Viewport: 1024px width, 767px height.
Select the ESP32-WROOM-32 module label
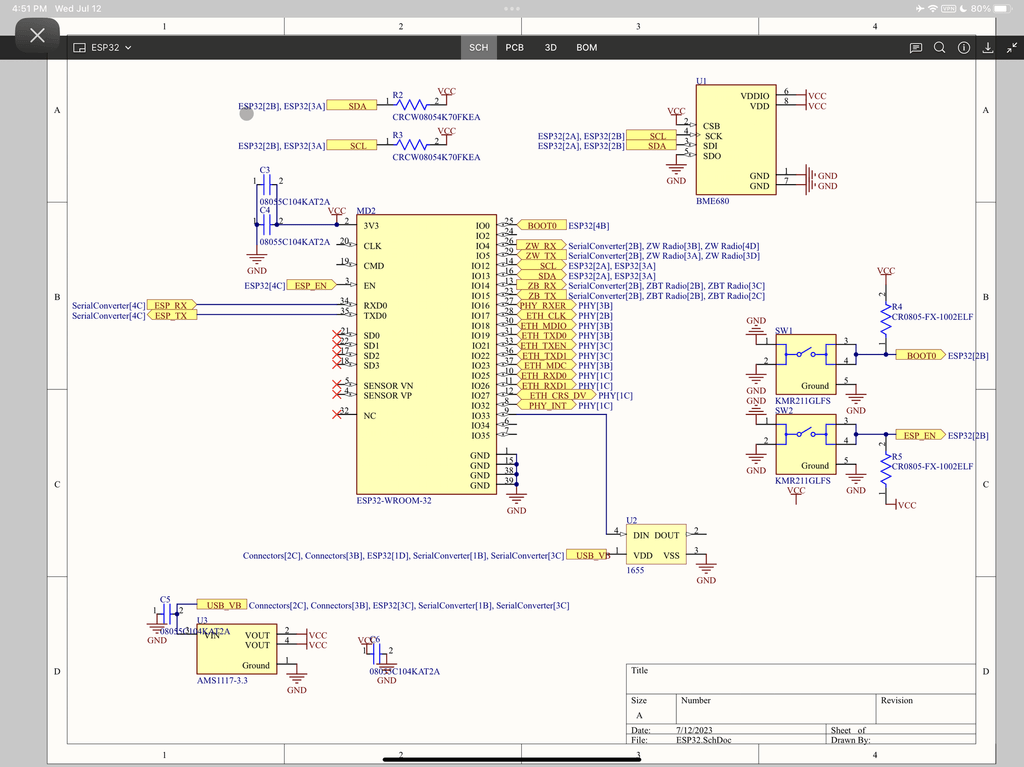394,500
